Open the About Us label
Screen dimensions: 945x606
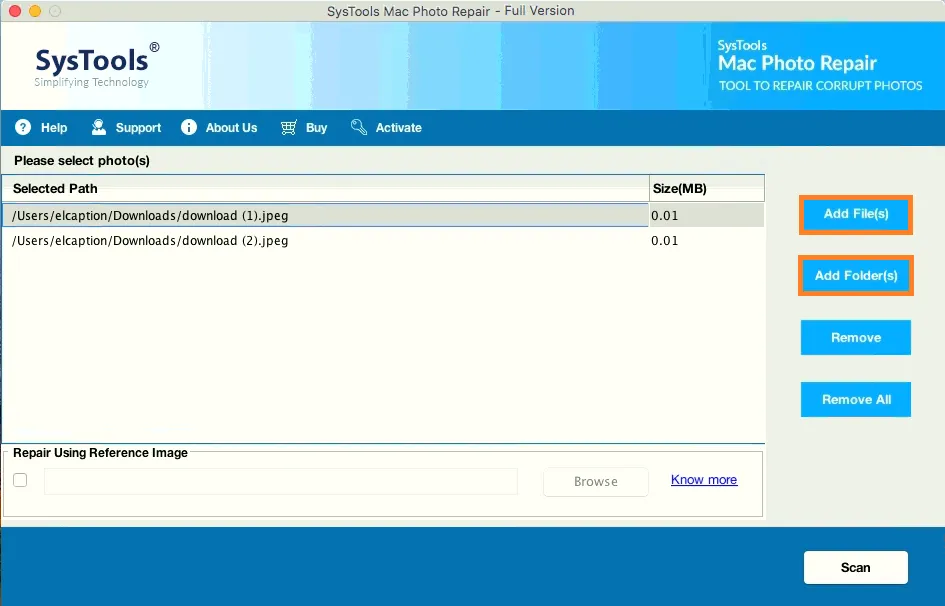(x=231, y=128)
